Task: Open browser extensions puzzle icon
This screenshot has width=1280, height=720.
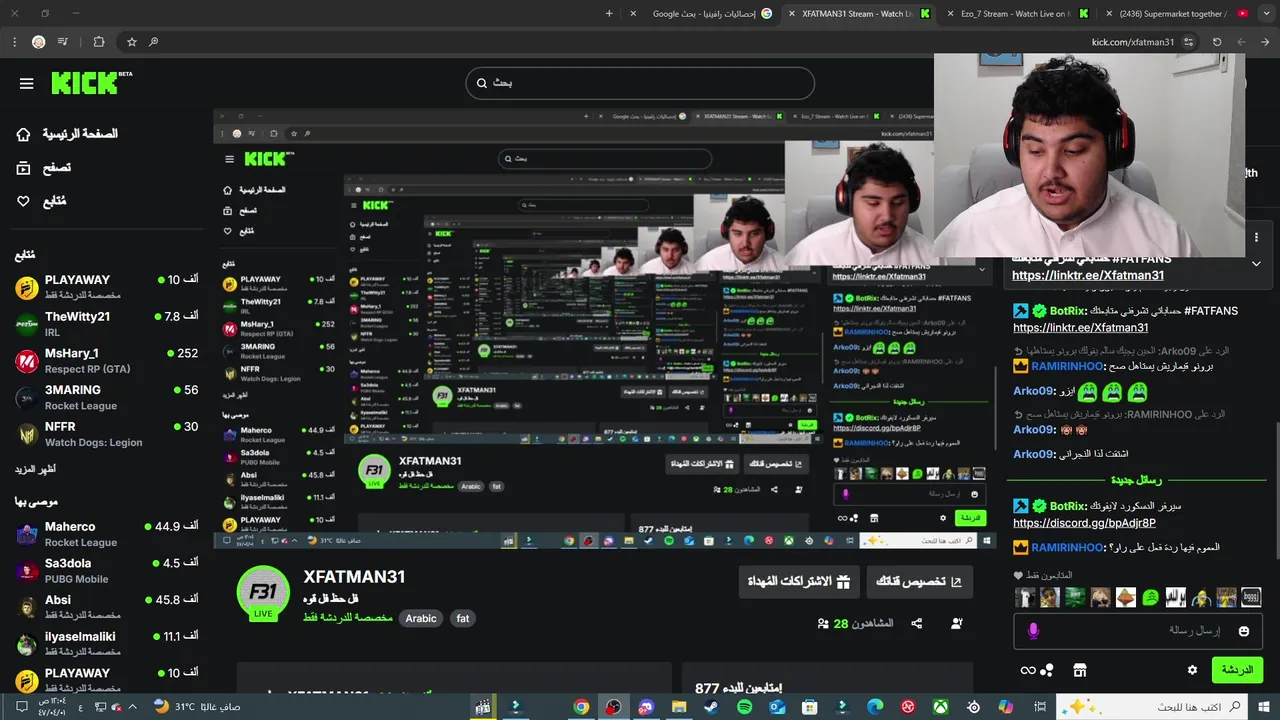Action: (x=98, y=42)
